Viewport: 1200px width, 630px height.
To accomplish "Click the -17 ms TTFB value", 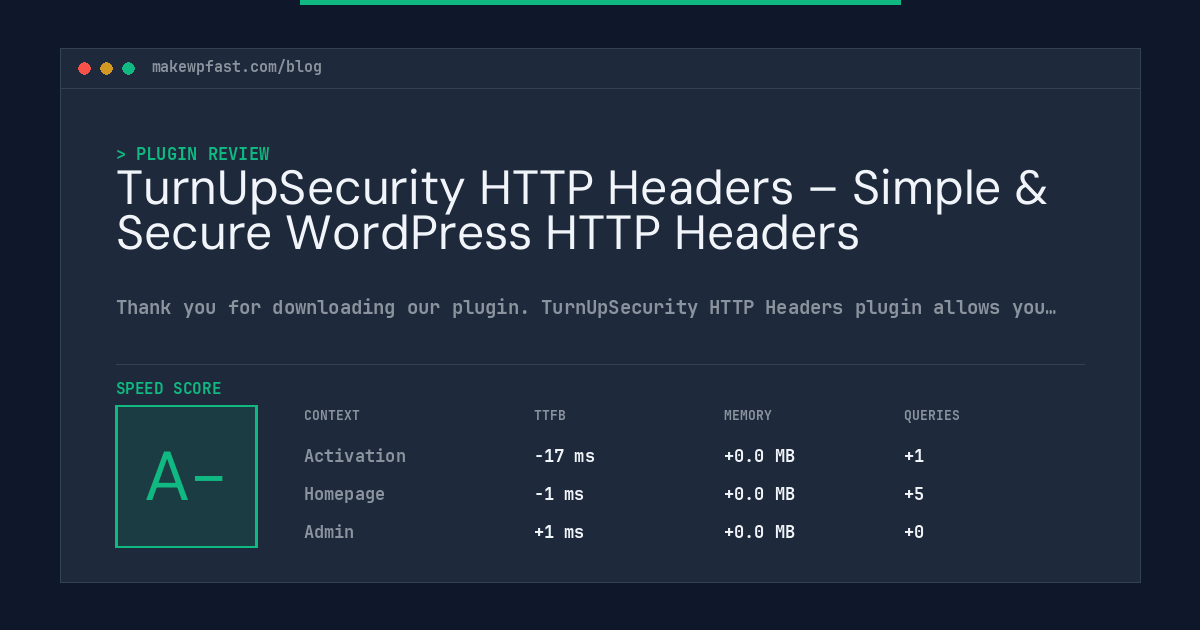I will click(564, 456).
